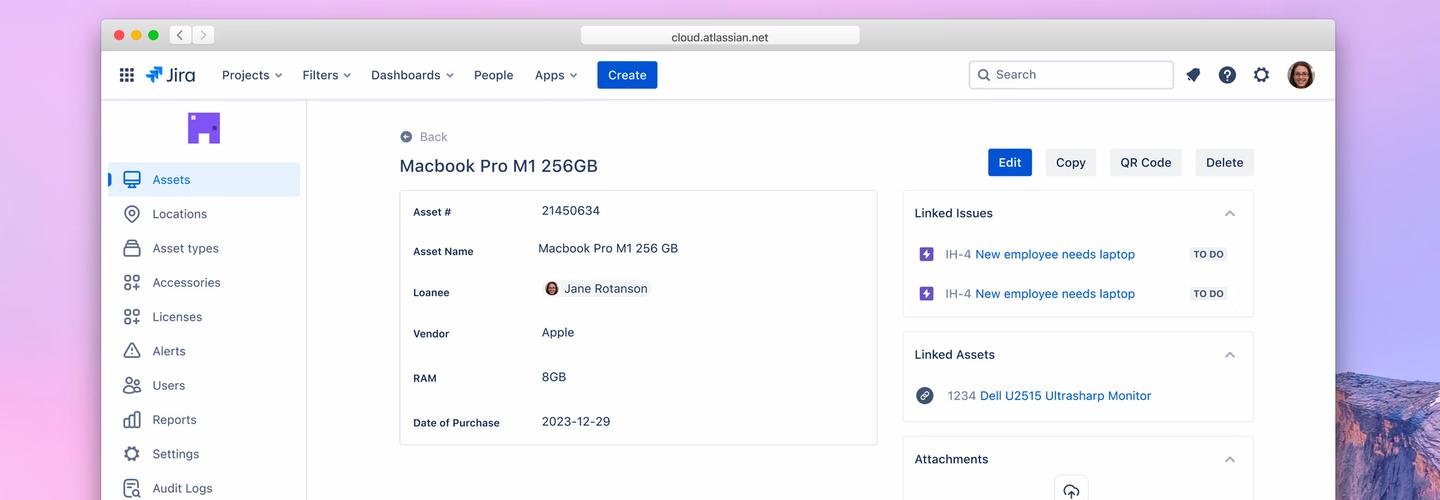Open the Dashboards dropdown menu

(412, 75)
